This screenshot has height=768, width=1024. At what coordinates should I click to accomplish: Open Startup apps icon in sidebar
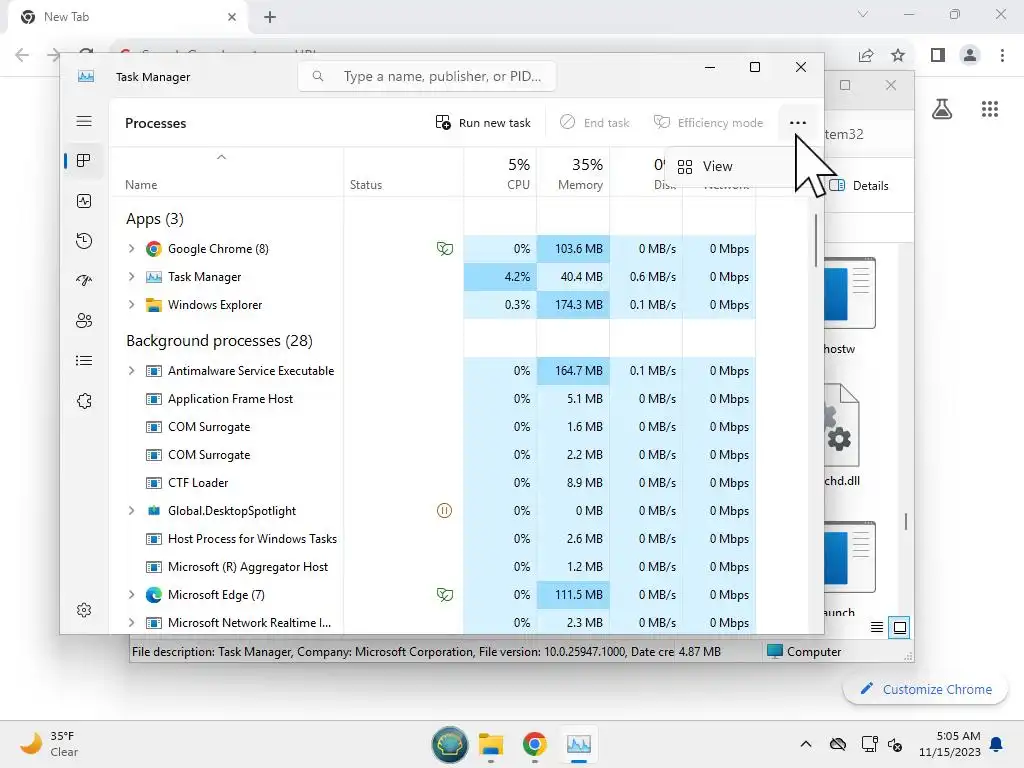(x=84, y=281)
